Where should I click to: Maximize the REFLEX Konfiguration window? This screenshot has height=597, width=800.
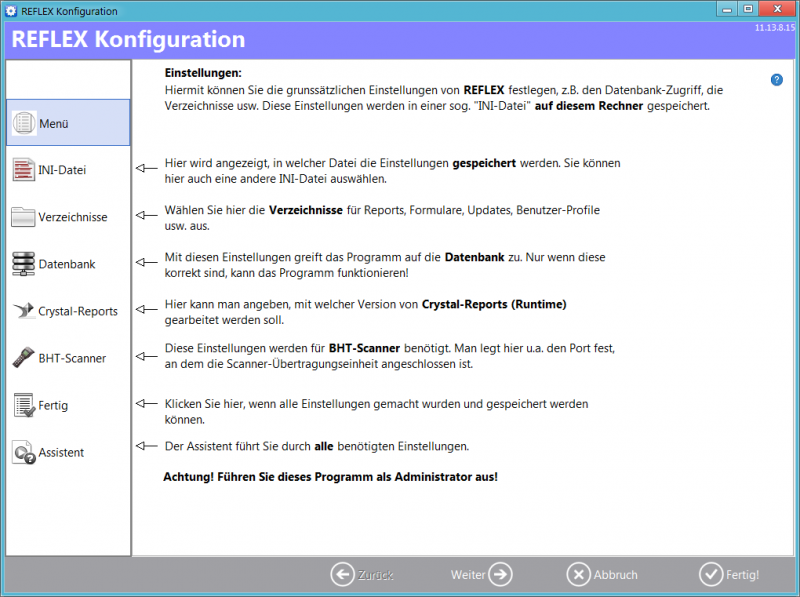click(748, 9)
